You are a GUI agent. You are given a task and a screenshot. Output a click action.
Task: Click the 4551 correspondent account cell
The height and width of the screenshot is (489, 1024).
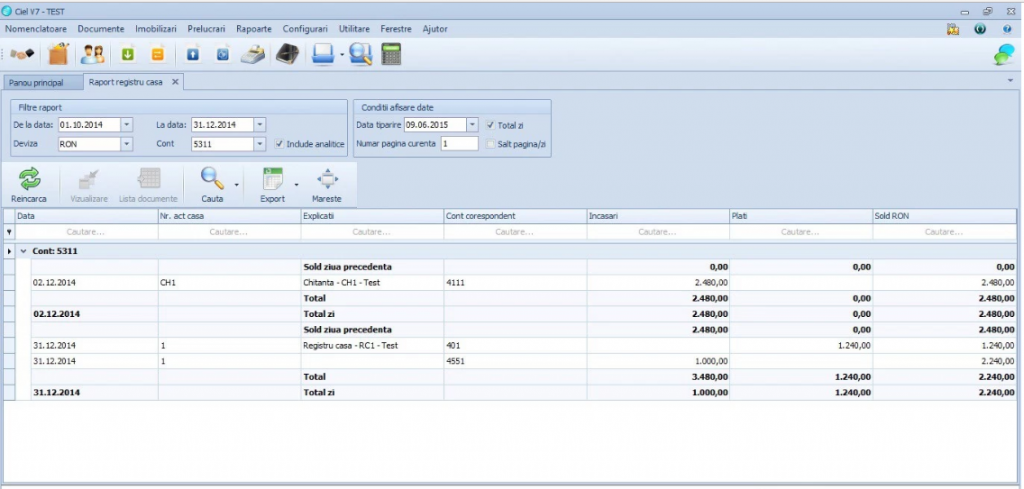515,361
